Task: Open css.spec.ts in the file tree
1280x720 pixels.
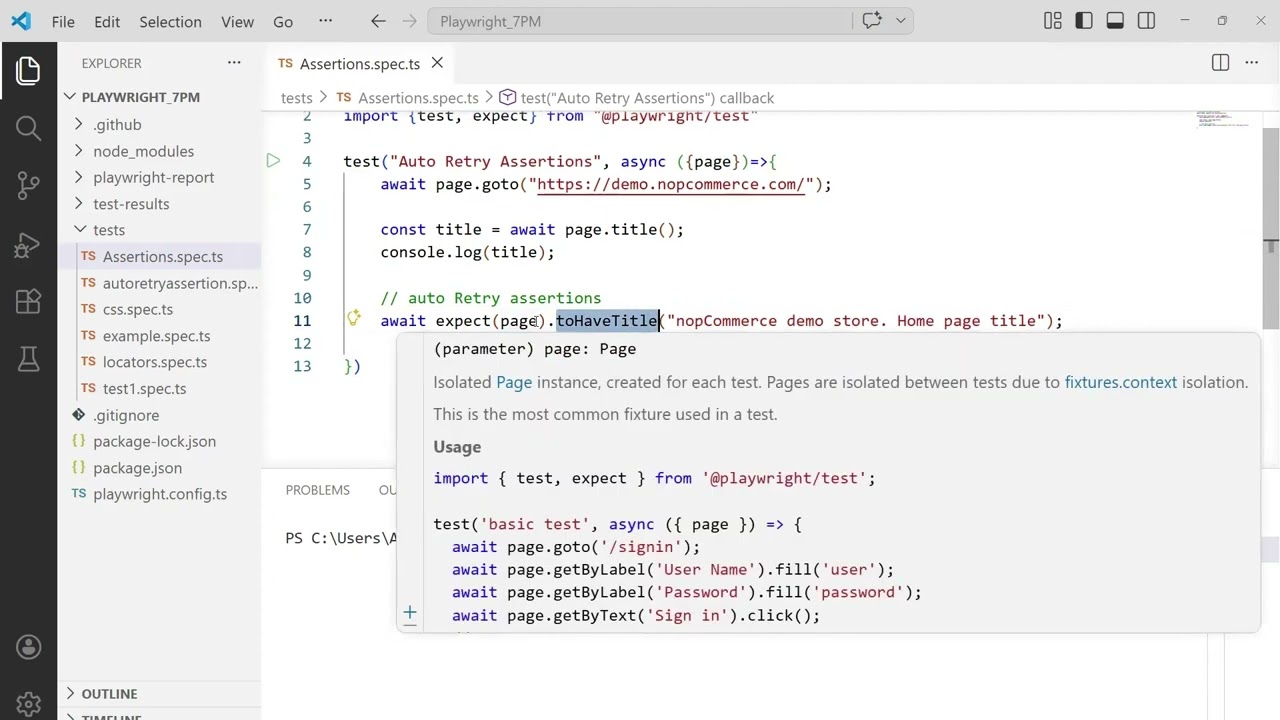Action: point(138,310)
